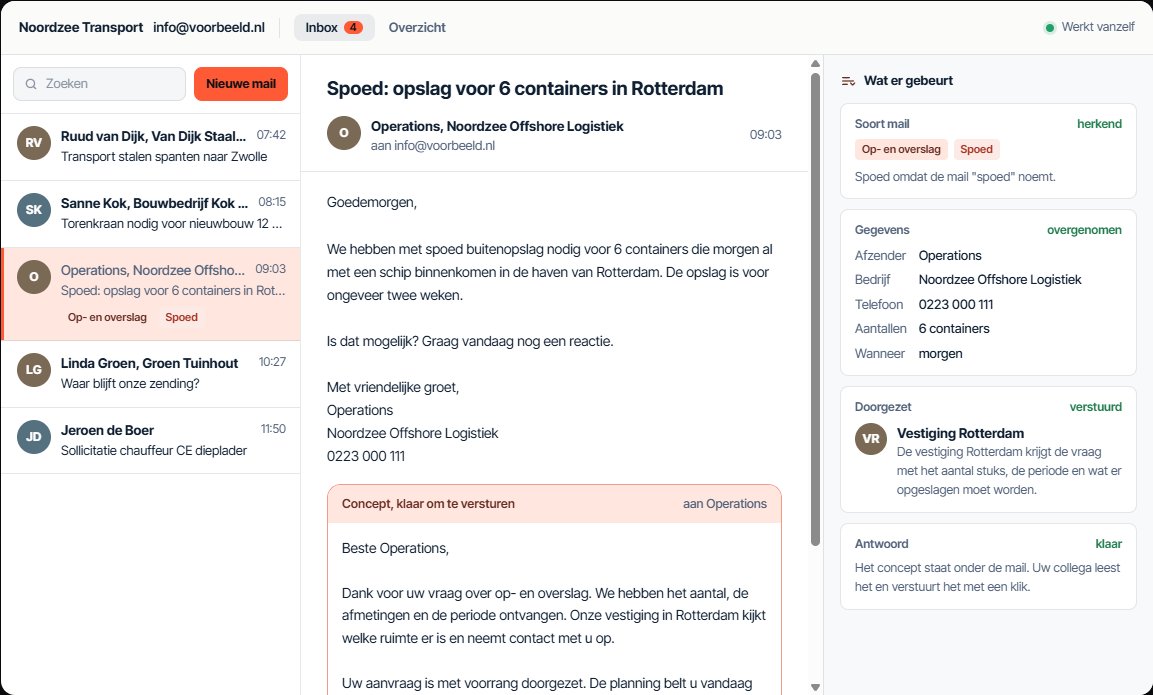Click the SK avatar of Sanne Kok
Screen dimensions: 1153x695
[x=34, y=210]
